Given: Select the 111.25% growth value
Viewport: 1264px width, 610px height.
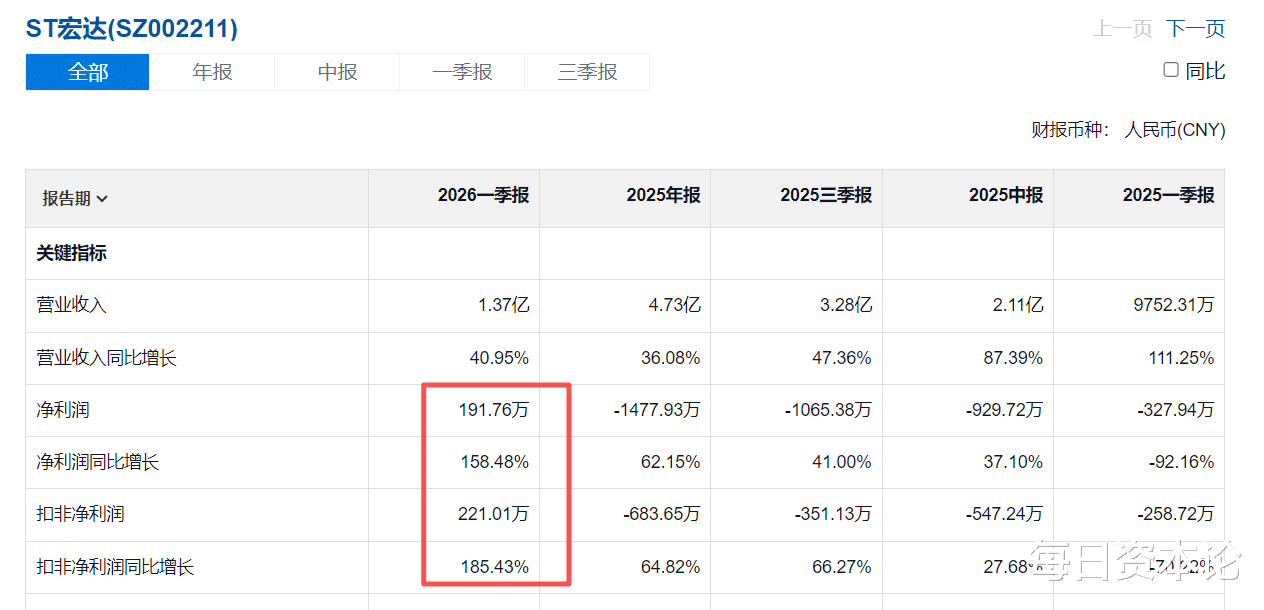Looking at the screenshot, I should (1181, 357).
